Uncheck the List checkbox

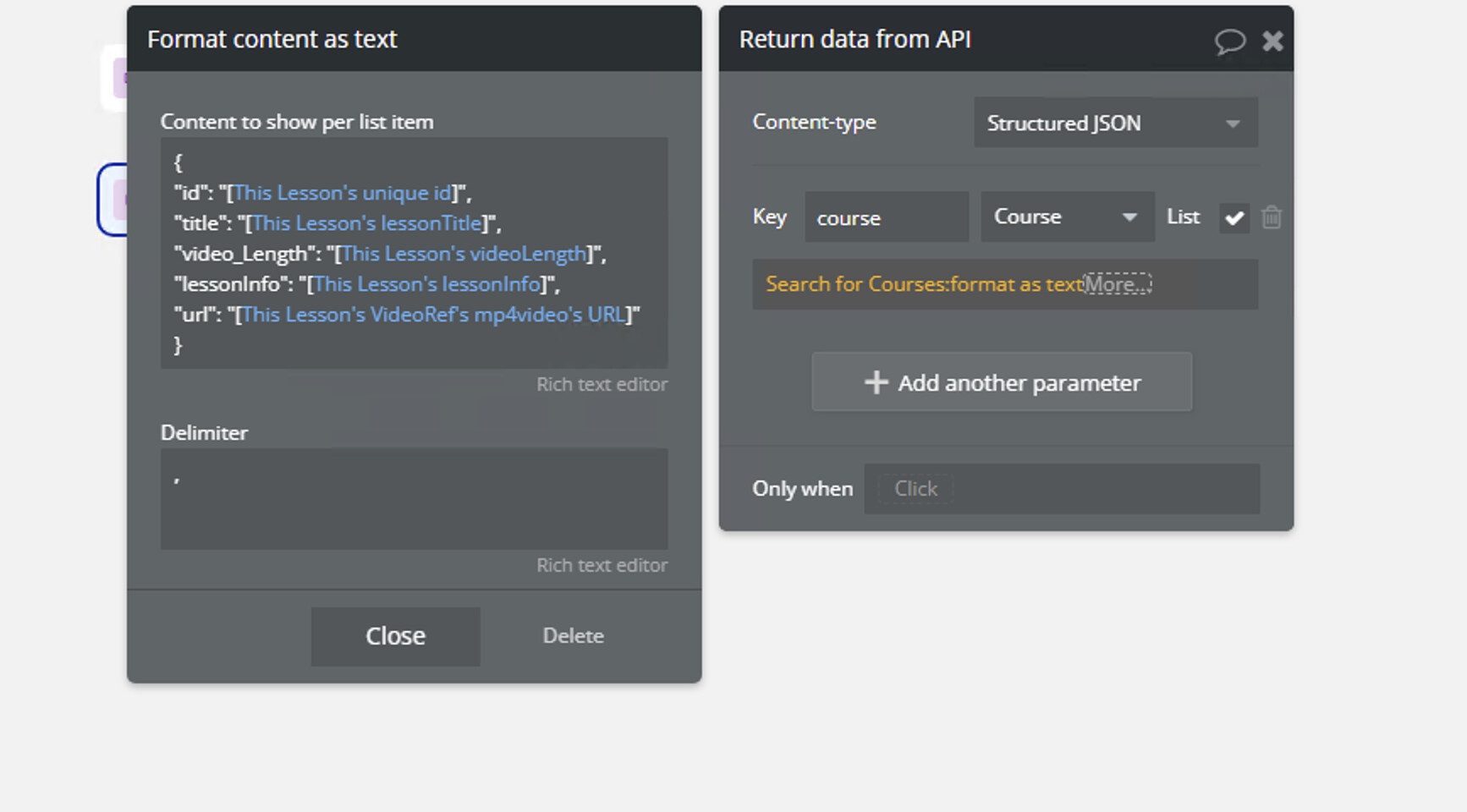click(x=1234, y=218)
